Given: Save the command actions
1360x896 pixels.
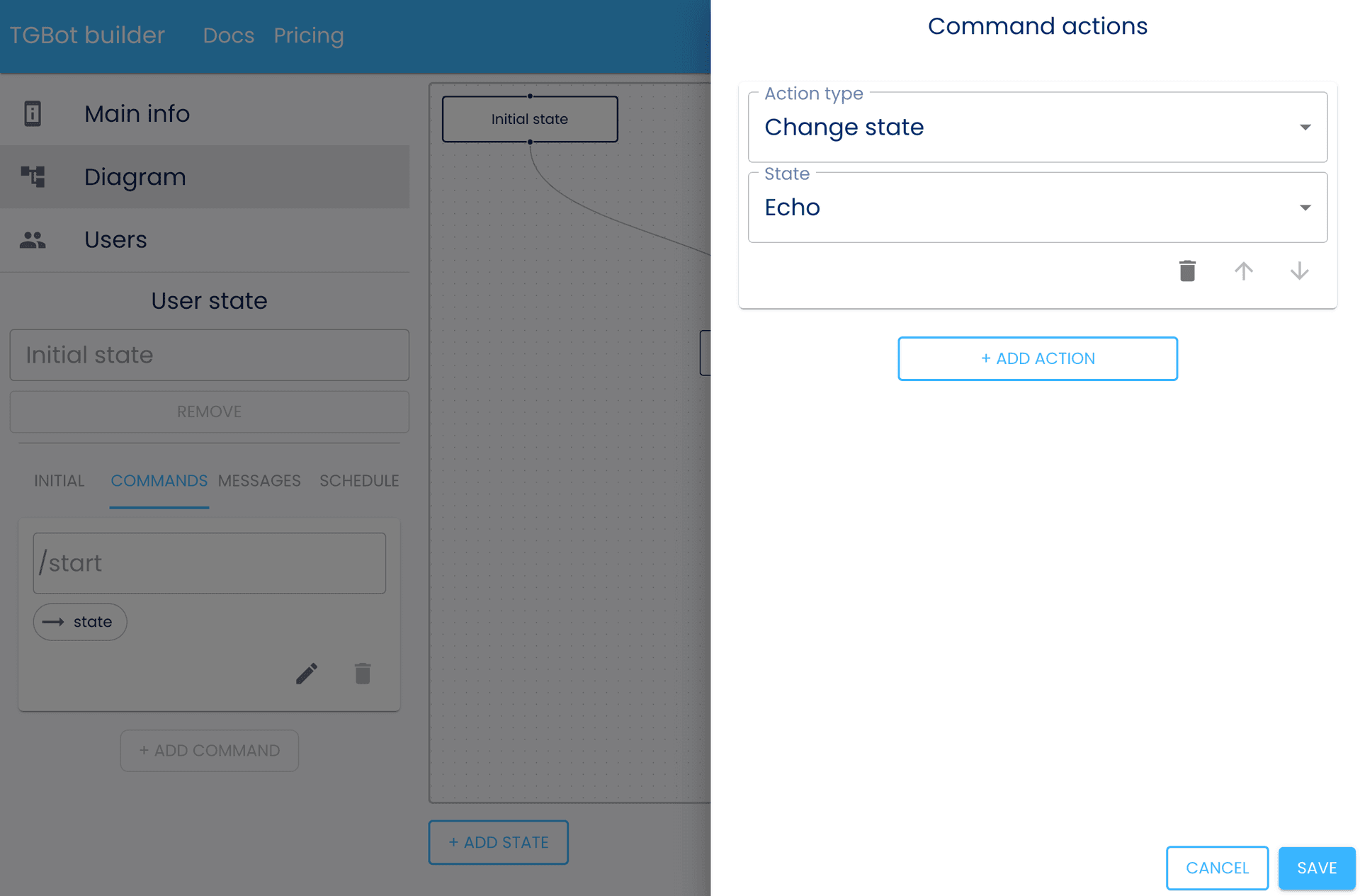Looking at the screenshot, I should pyautogui.click(x=1317, y=868).
